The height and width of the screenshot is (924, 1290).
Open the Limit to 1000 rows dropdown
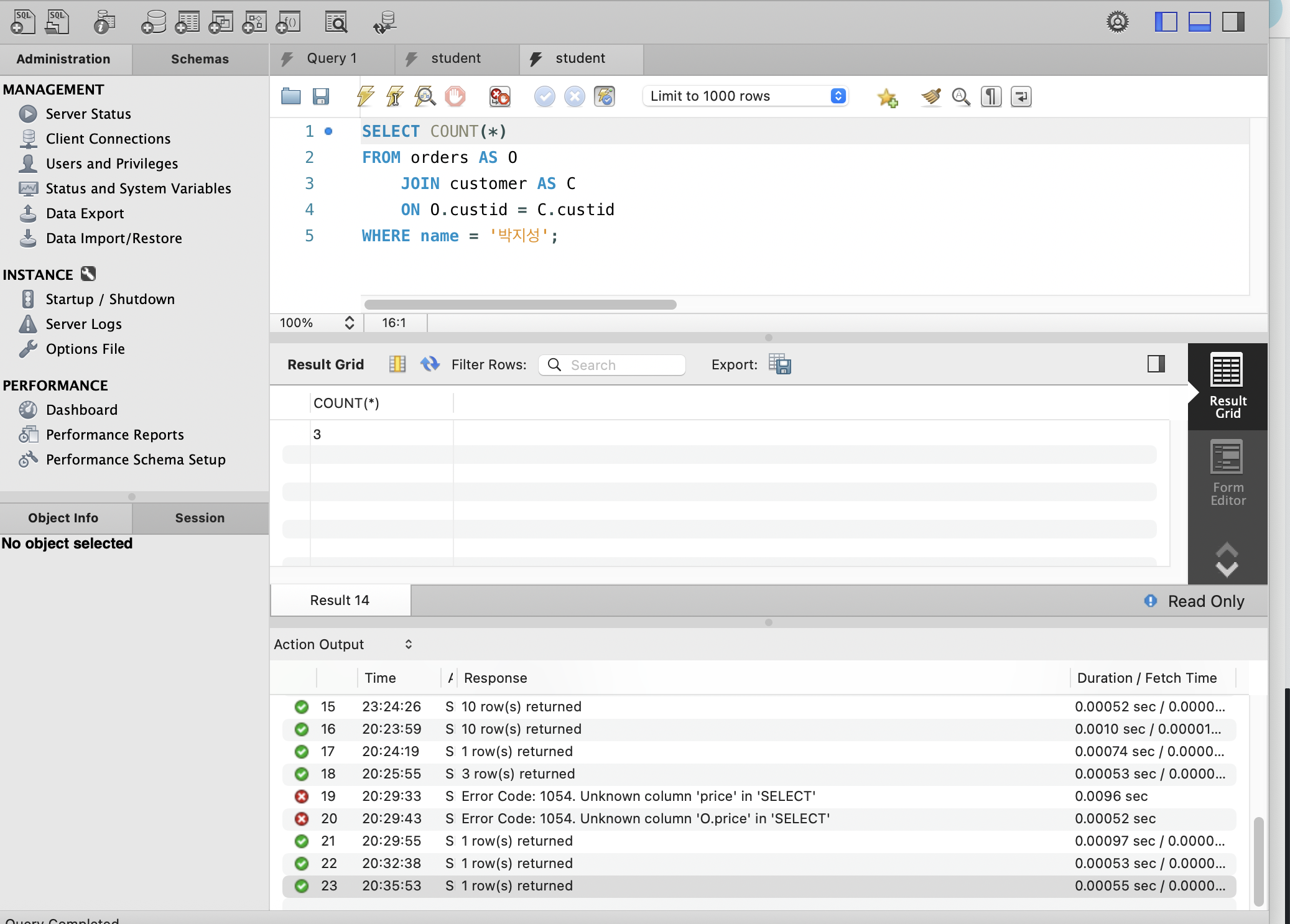[x=745, y=96]
